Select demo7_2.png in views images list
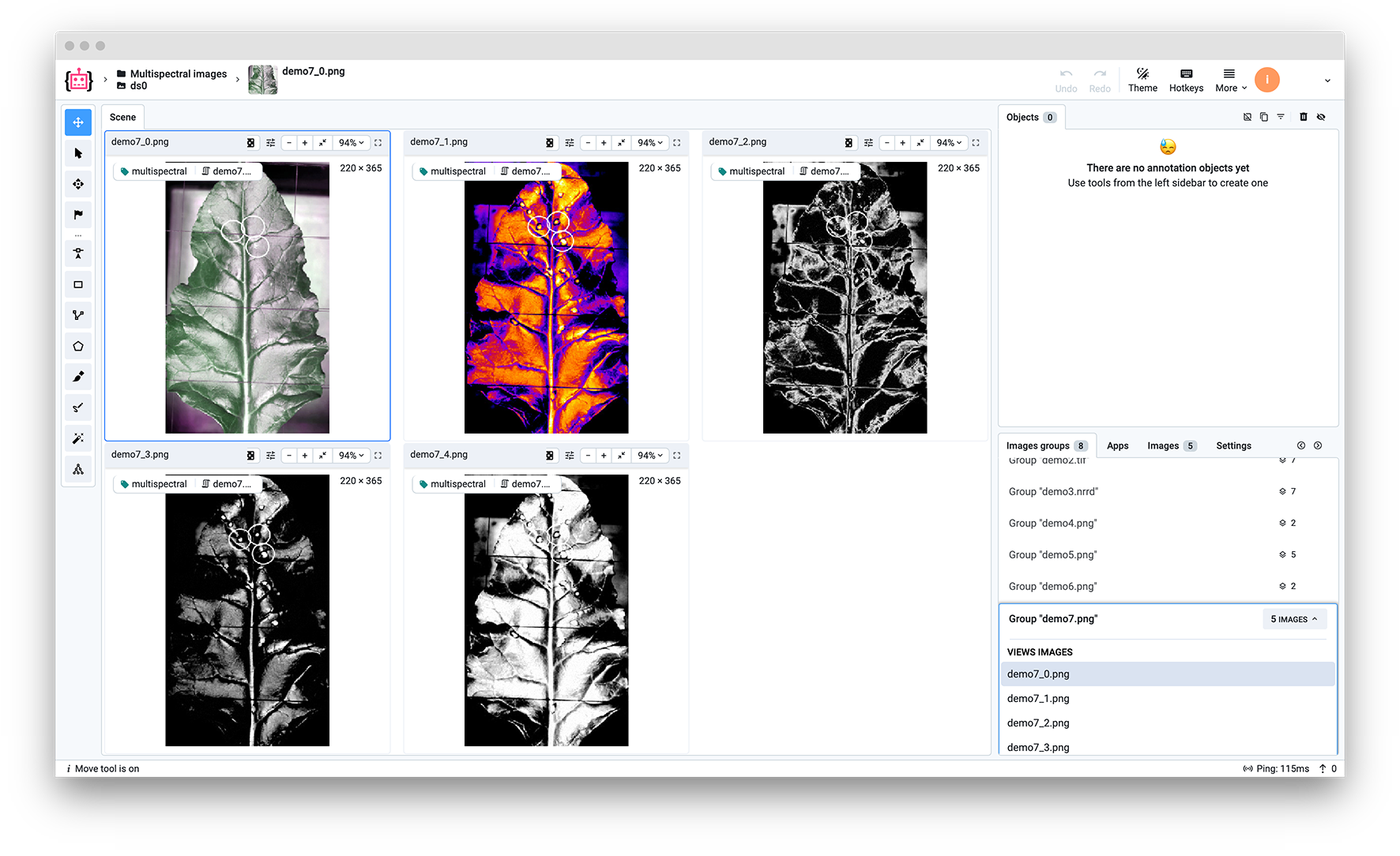 click(x=1038, y=723)
